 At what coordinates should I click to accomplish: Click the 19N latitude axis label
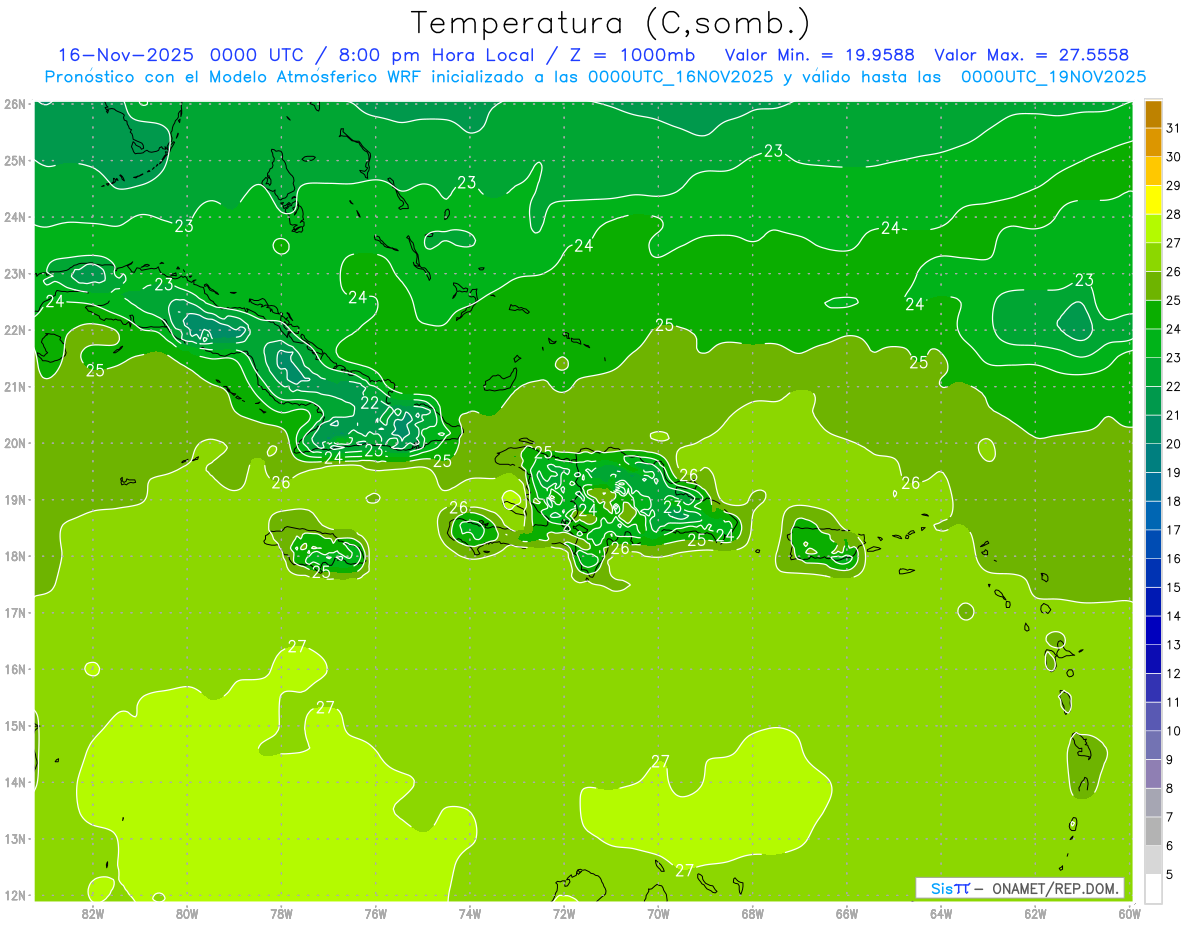click(15, 500)
